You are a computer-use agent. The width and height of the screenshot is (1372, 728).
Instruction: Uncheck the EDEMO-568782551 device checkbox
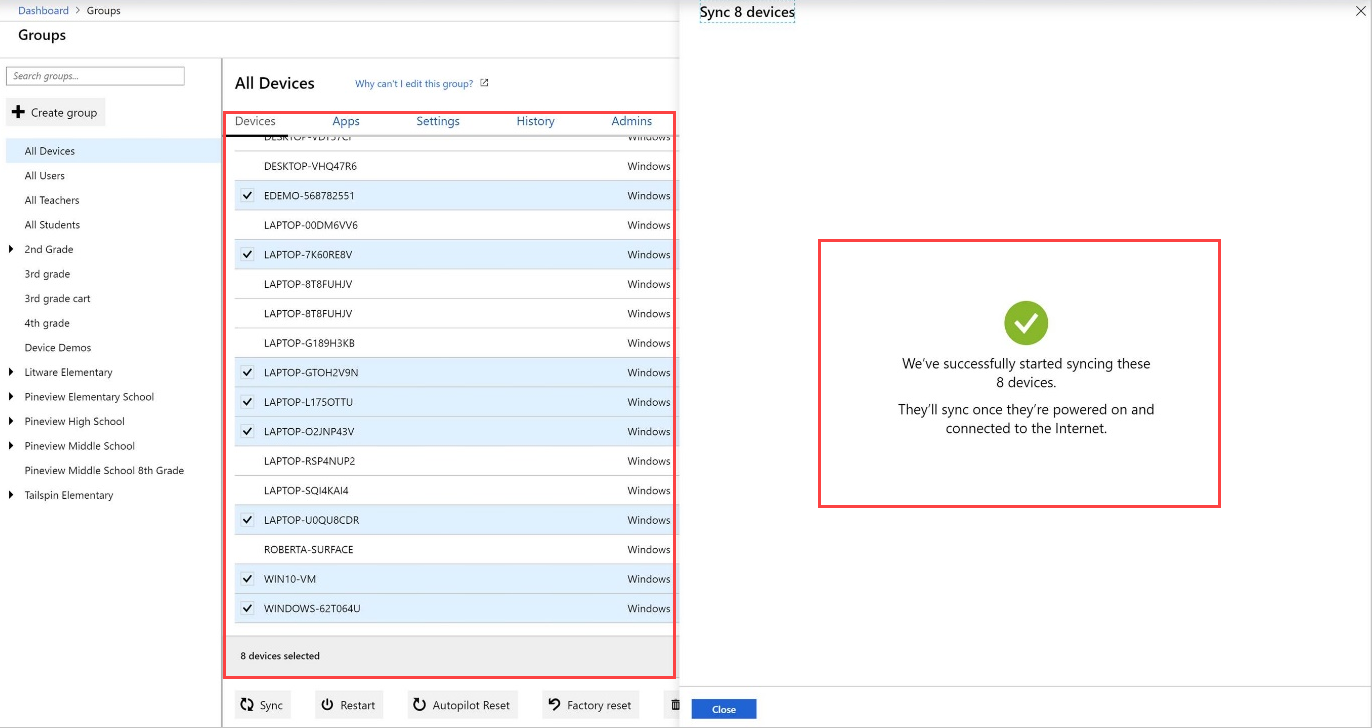(x=247, y=195)
